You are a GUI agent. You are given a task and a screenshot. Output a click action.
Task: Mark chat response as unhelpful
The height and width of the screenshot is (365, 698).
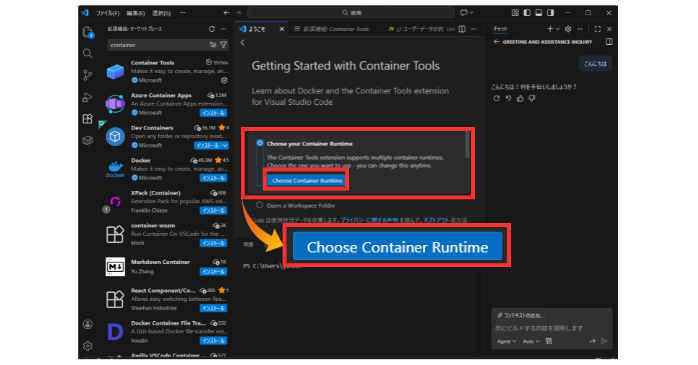(x=532, y=98)
